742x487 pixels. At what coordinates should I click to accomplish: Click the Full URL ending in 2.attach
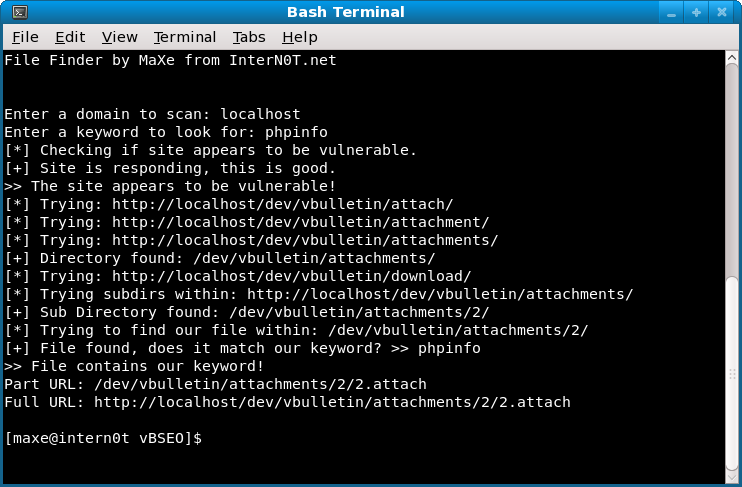tap(332, 402)
